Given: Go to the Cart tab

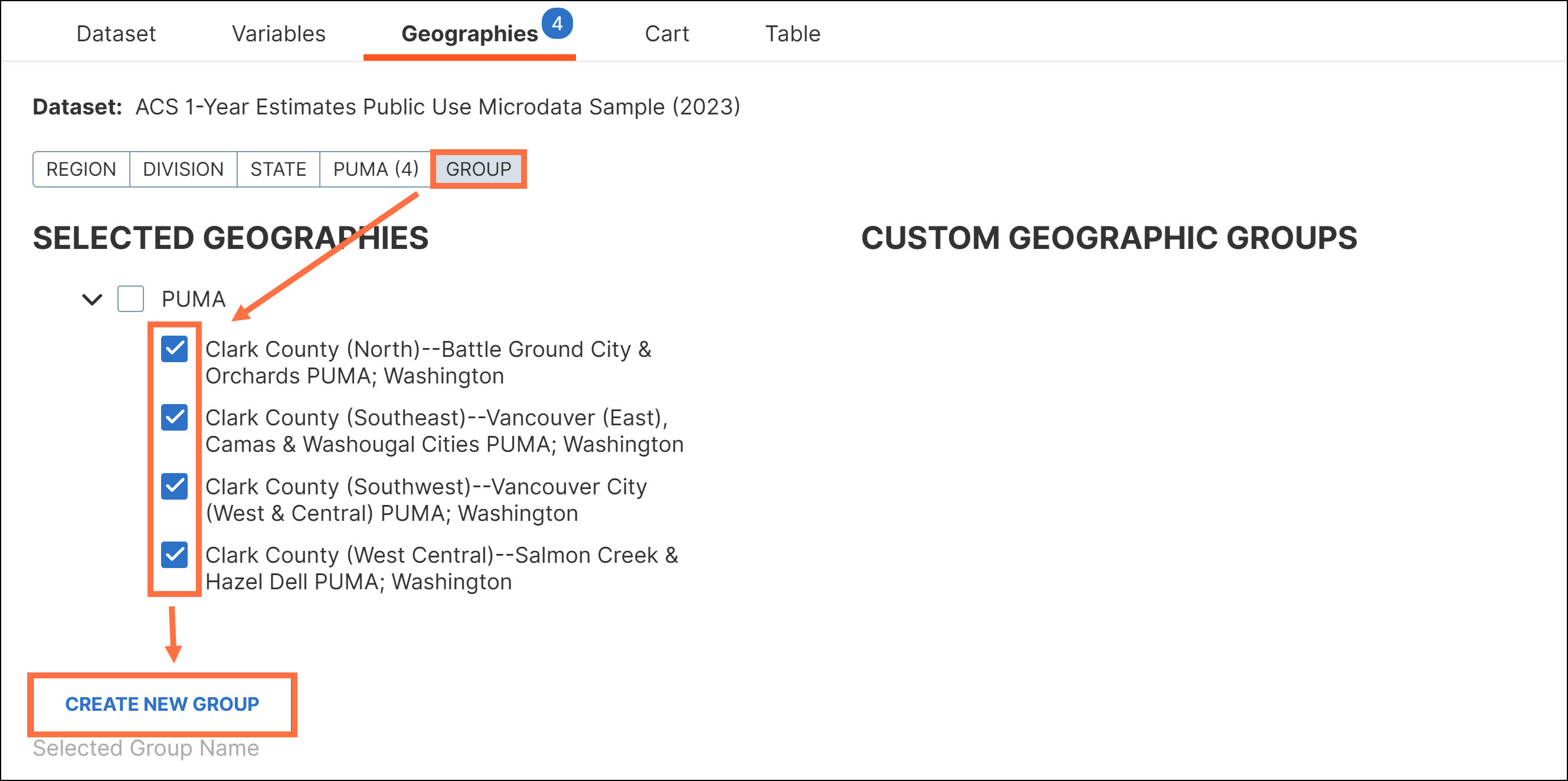Looking at the screenshot, I should coord(666,34).
